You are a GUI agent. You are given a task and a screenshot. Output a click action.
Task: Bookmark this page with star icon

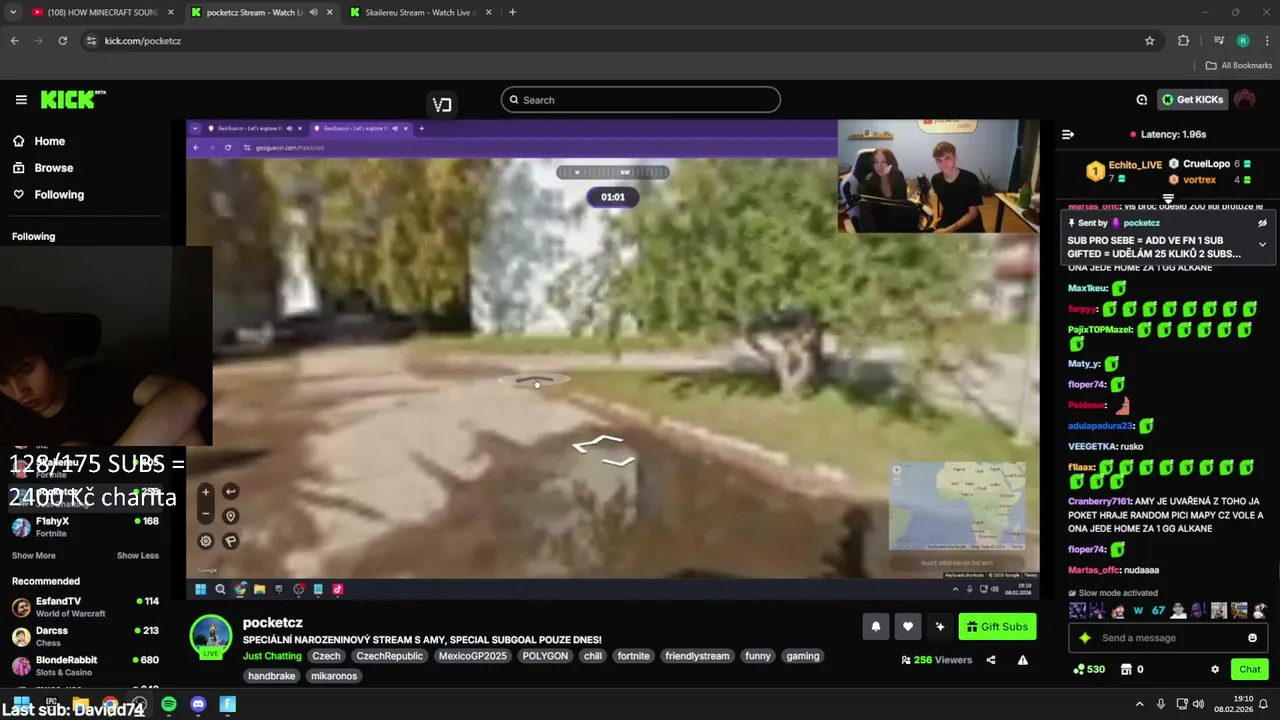[x=1149, y=41]
